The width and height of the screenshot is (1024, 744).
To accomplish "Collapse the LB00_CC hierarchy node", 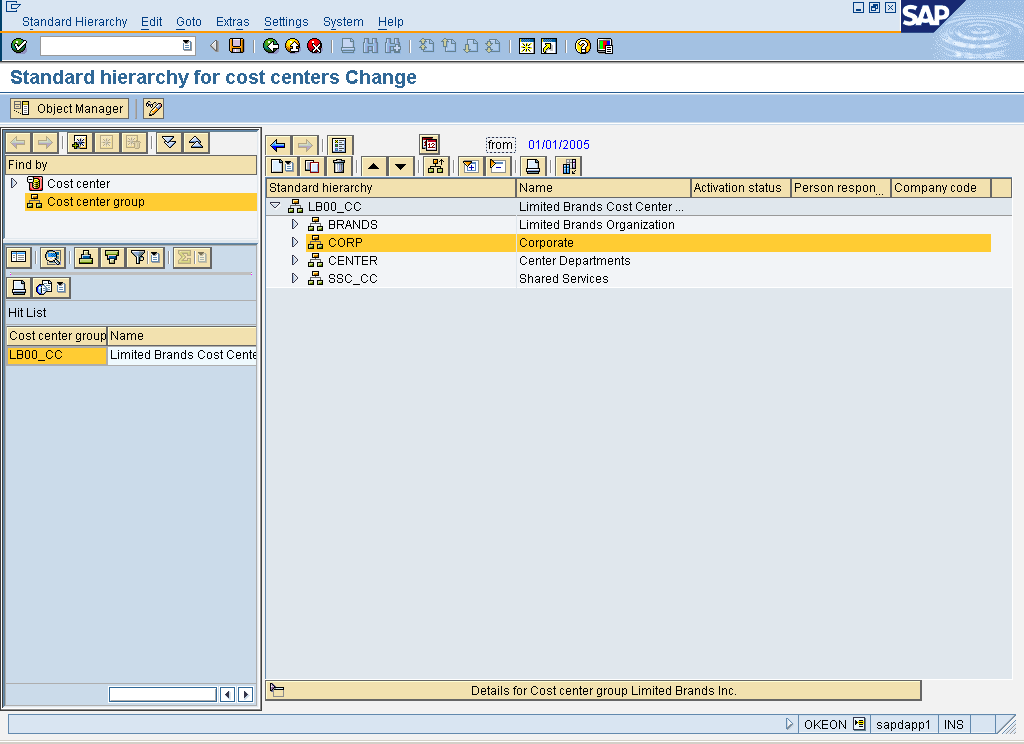I will (x=276, y=206).
